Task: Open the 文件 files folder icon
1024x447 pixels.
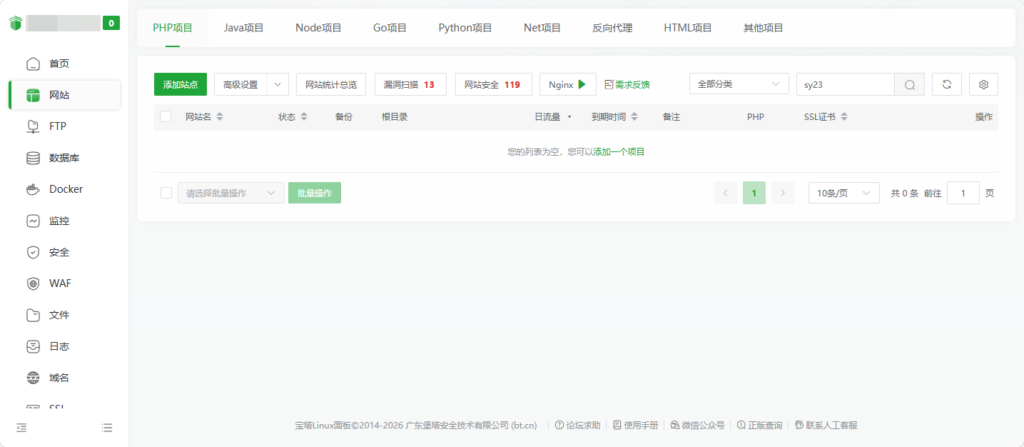Action: pos(33,315)
